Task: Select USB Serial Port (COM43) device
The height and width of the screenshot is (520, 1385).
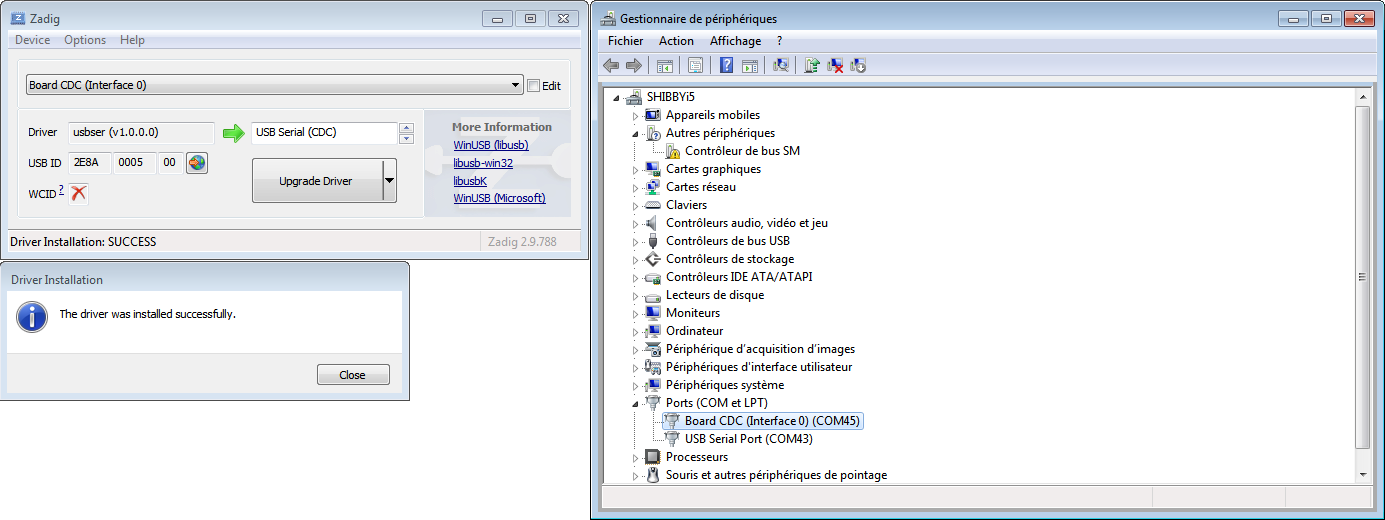Action: 748,439
